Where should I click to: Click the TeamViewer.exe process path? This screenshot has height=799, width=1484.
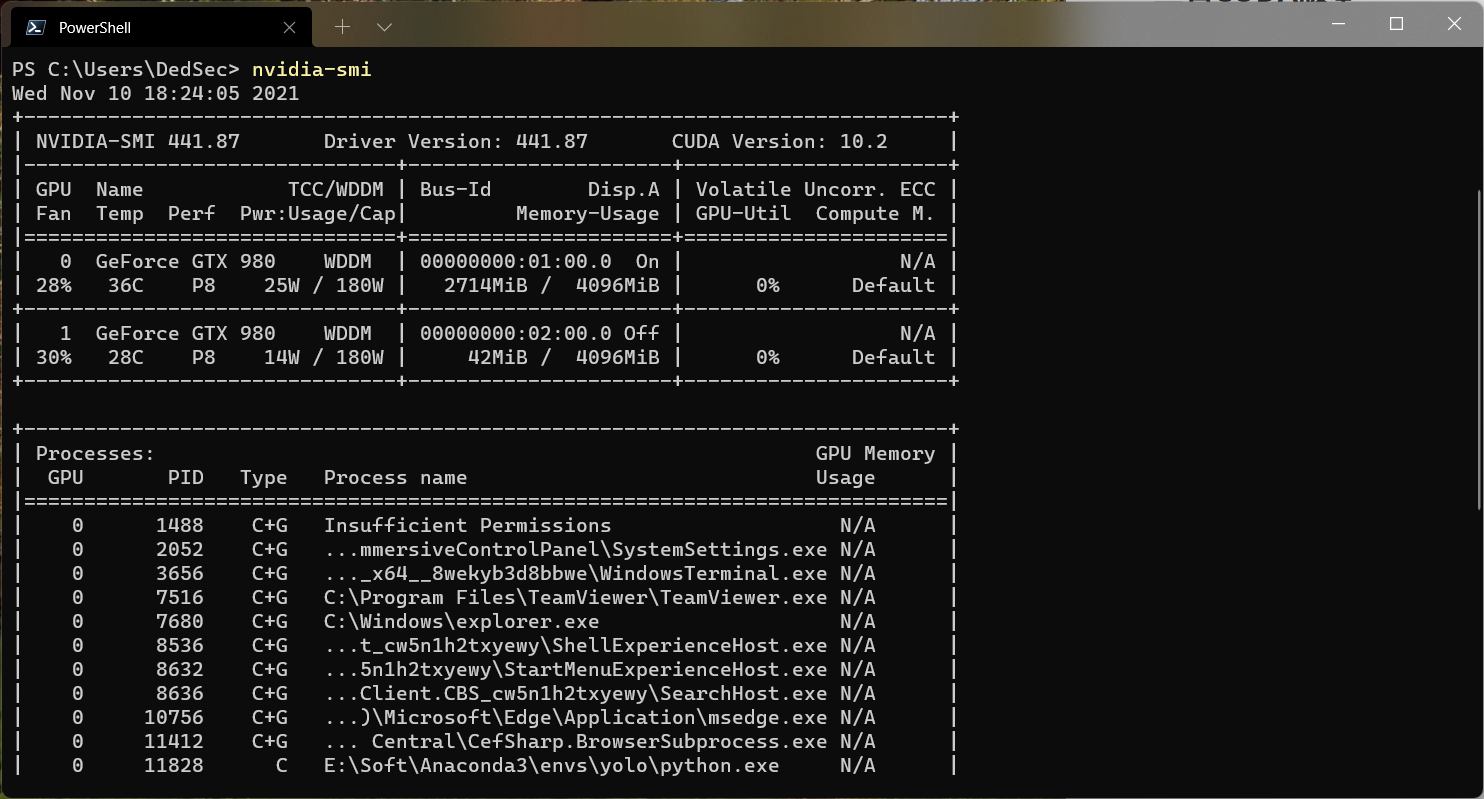tap(576, 598)
